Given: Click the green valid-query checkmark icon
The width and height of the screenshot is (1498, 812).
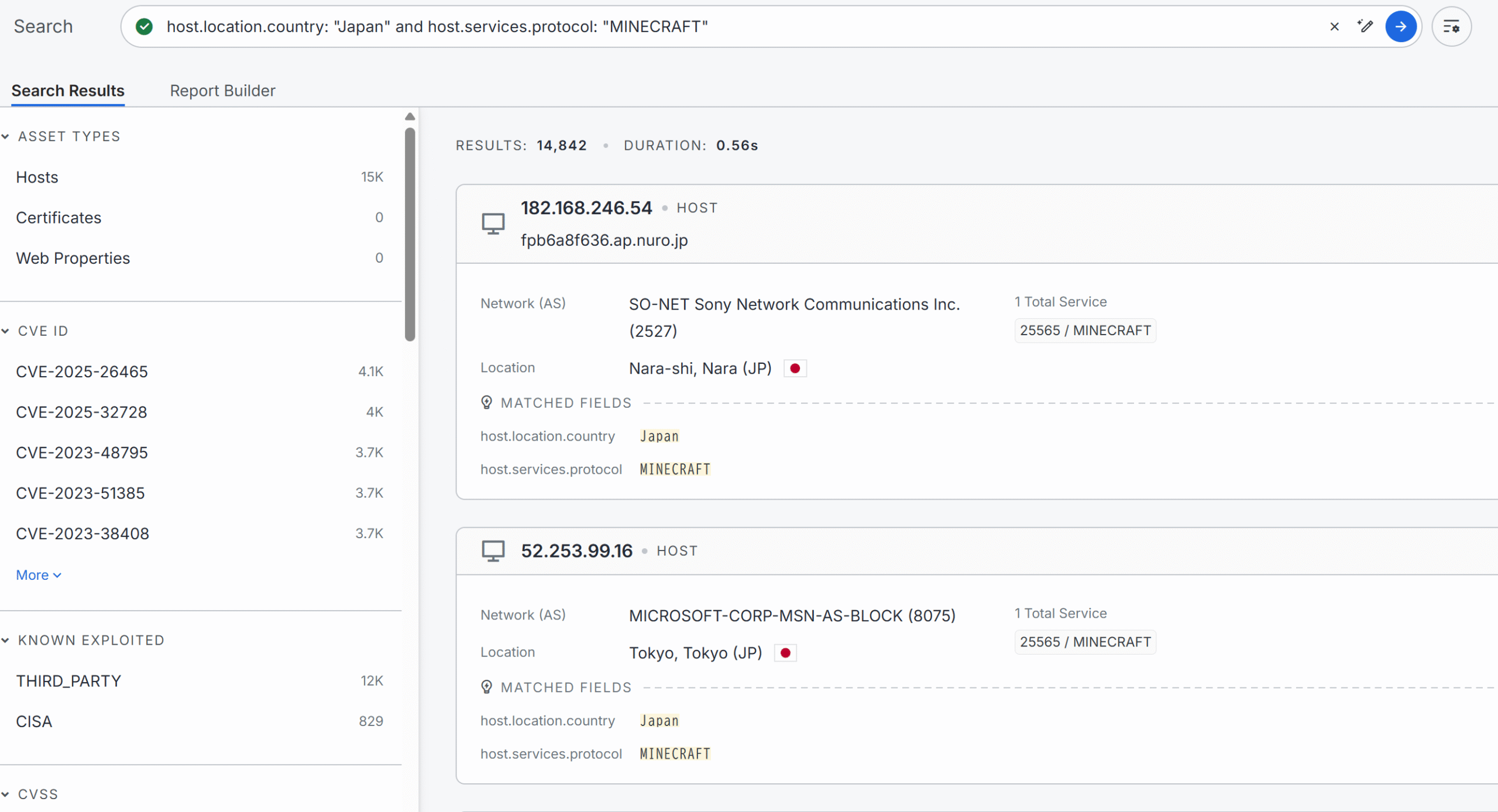Looking at the screenshot, I should click(x=144, y=26).
